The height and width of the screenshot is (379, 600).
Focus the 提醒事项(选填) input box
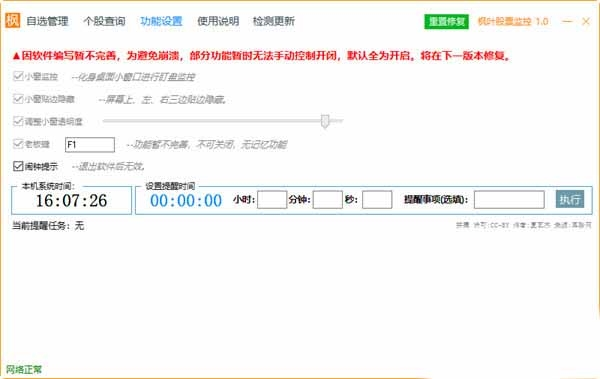tap(509, 199)
